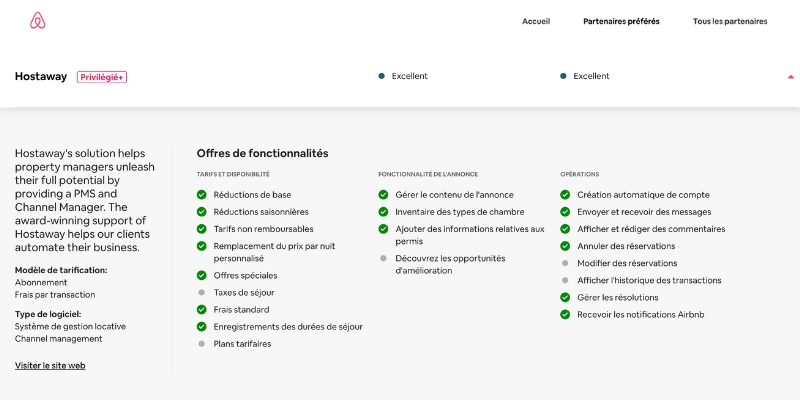800x400 pixels.
Task: Click the OPÉRATIONS column header
Action: pos(580,174)
